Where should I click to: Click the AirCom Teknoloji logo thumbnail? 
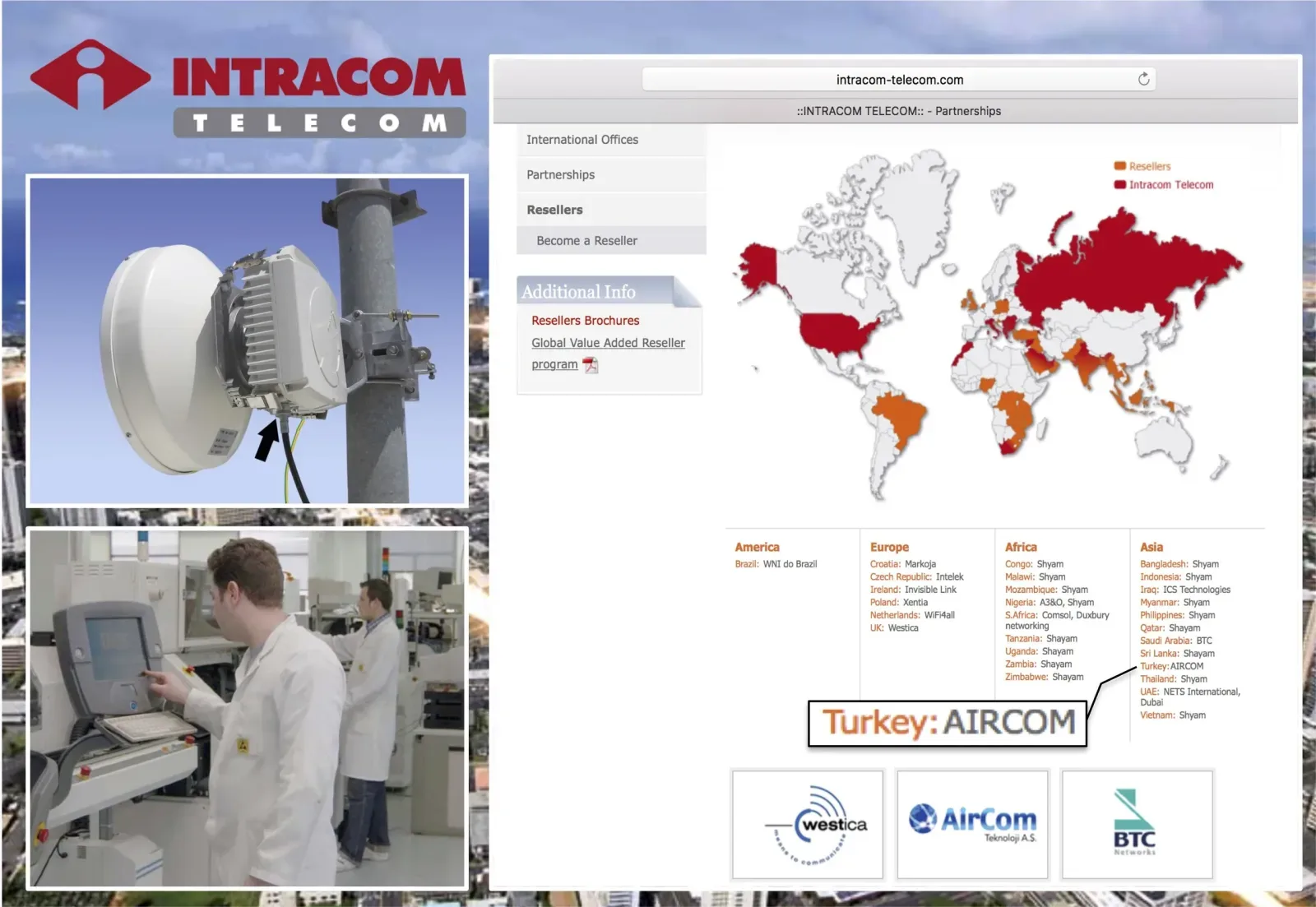[972, 825]
